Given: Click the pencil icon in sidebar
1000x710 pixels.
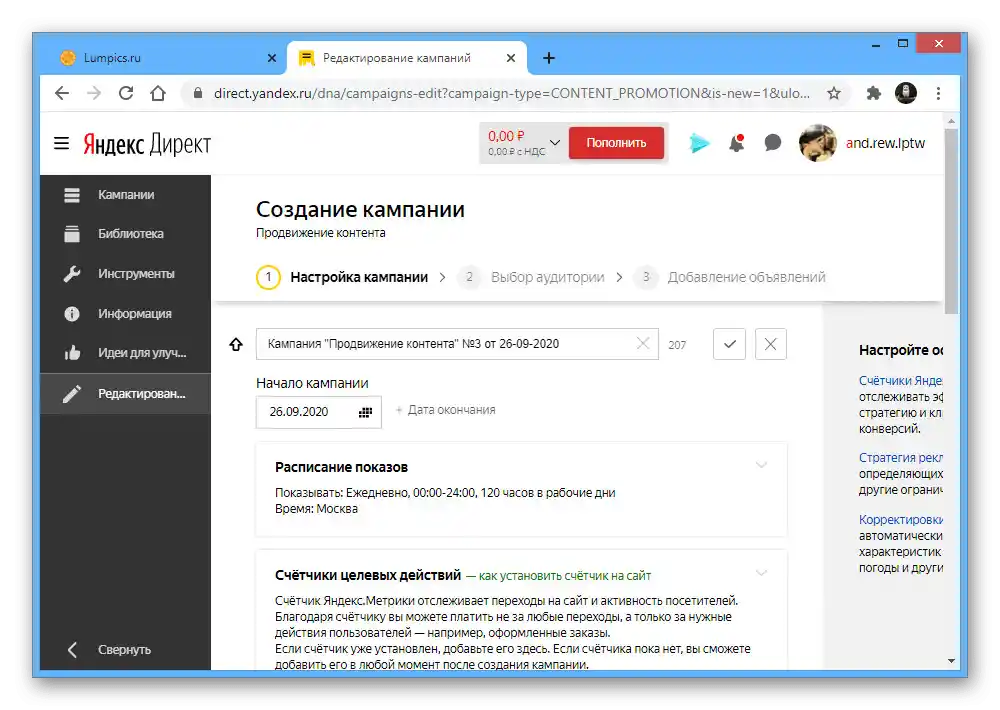Looking at the screenshot, I should [72, 394].
